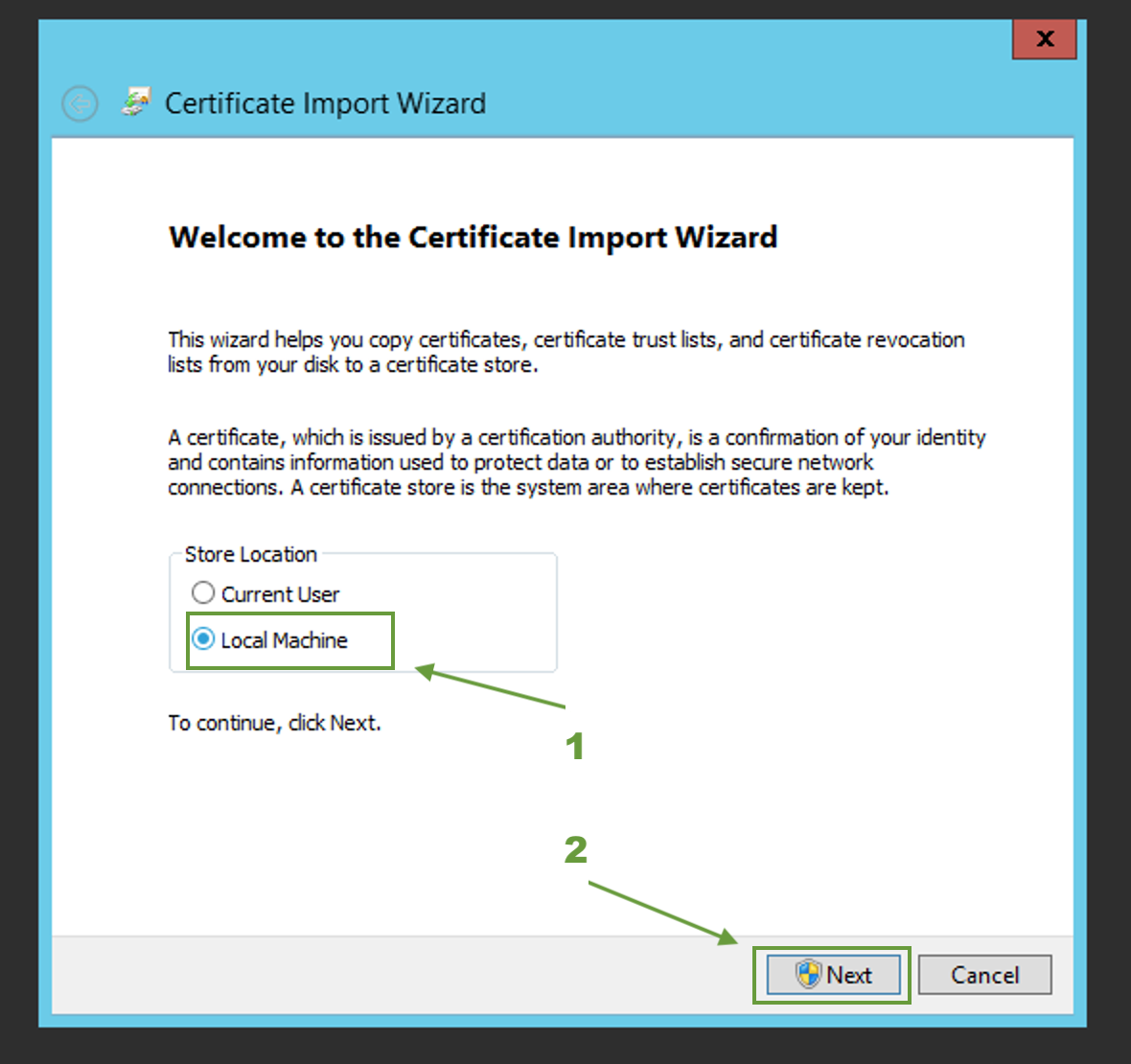Image resolution: width=1131 pixels, height=1064 pixels.
Task: Click the paragraph starting "This wizard helps you copy"
Action: (566, 352)
